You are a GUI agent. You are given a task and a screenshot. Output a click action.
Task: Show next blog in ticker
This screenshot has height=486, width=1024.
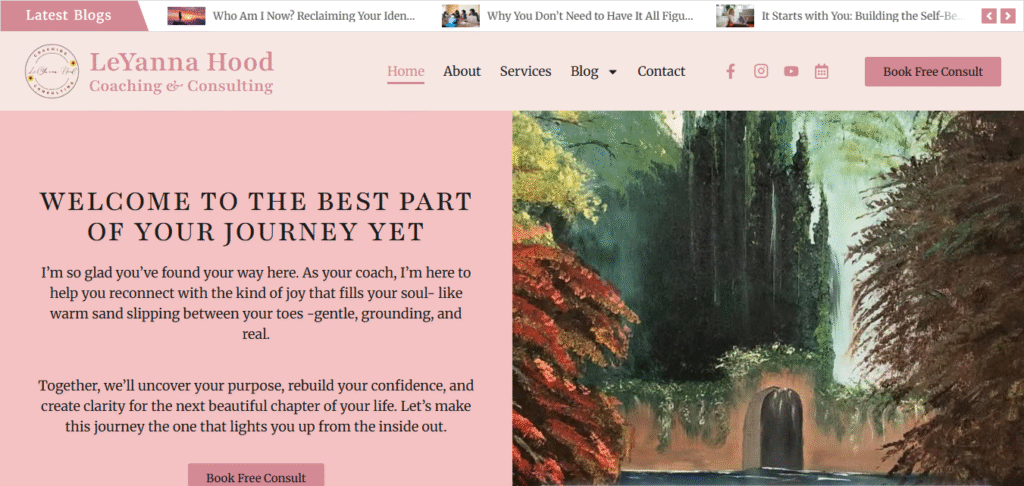[x=1007, y=16]
